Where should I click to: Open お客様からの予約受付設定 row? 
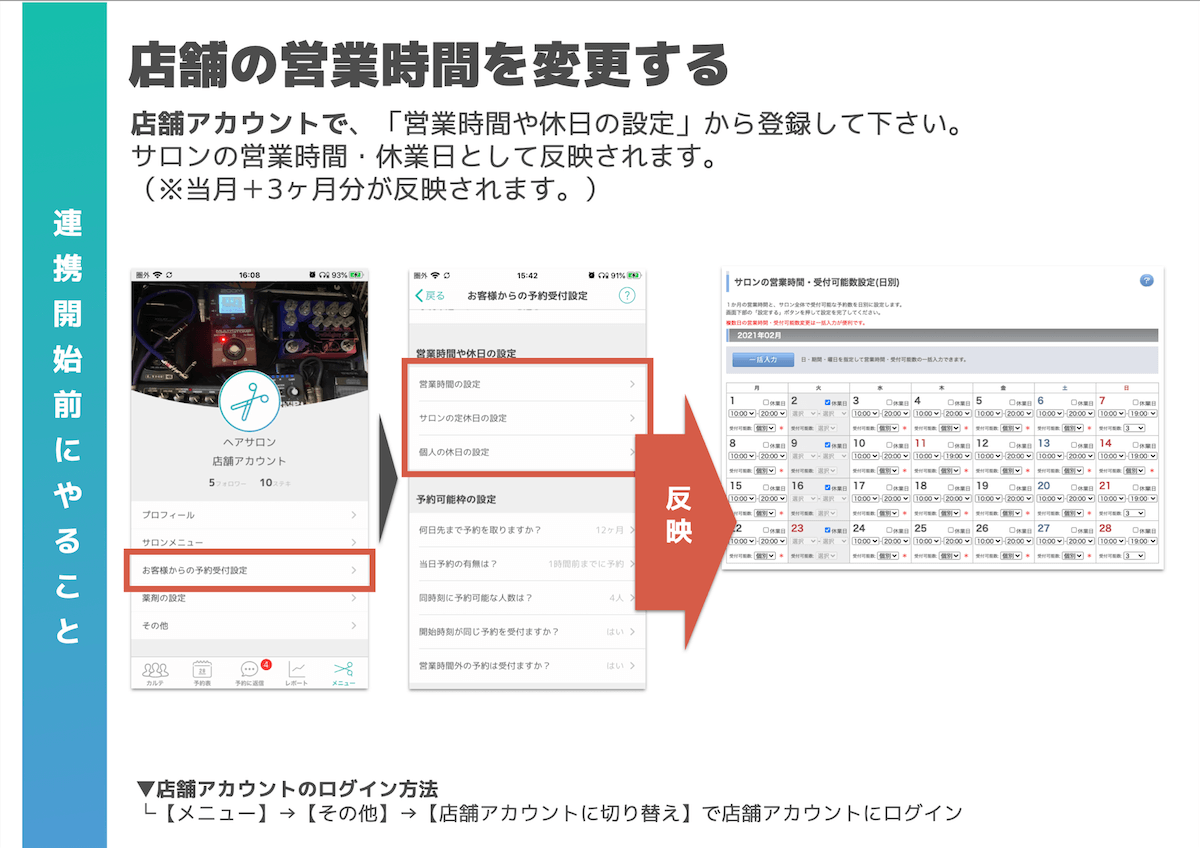click(249, 569)
